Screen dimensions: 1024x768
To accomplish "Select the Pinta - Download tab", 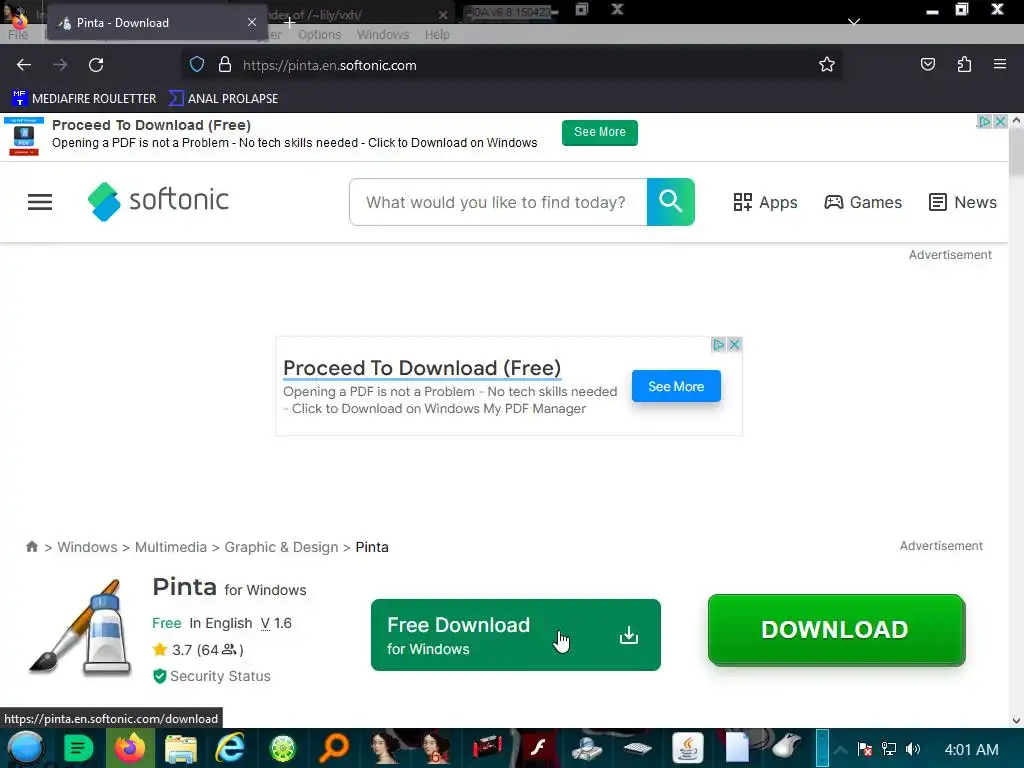I will [157, 22].
